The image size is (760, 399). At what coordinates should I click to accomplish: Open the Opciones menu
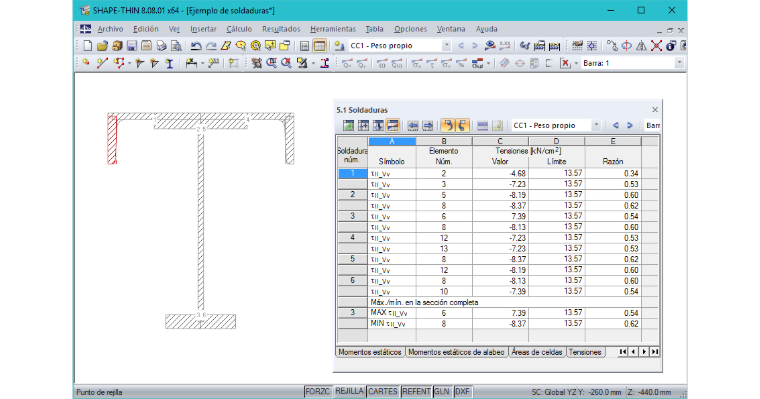click(x=411, y=29)
